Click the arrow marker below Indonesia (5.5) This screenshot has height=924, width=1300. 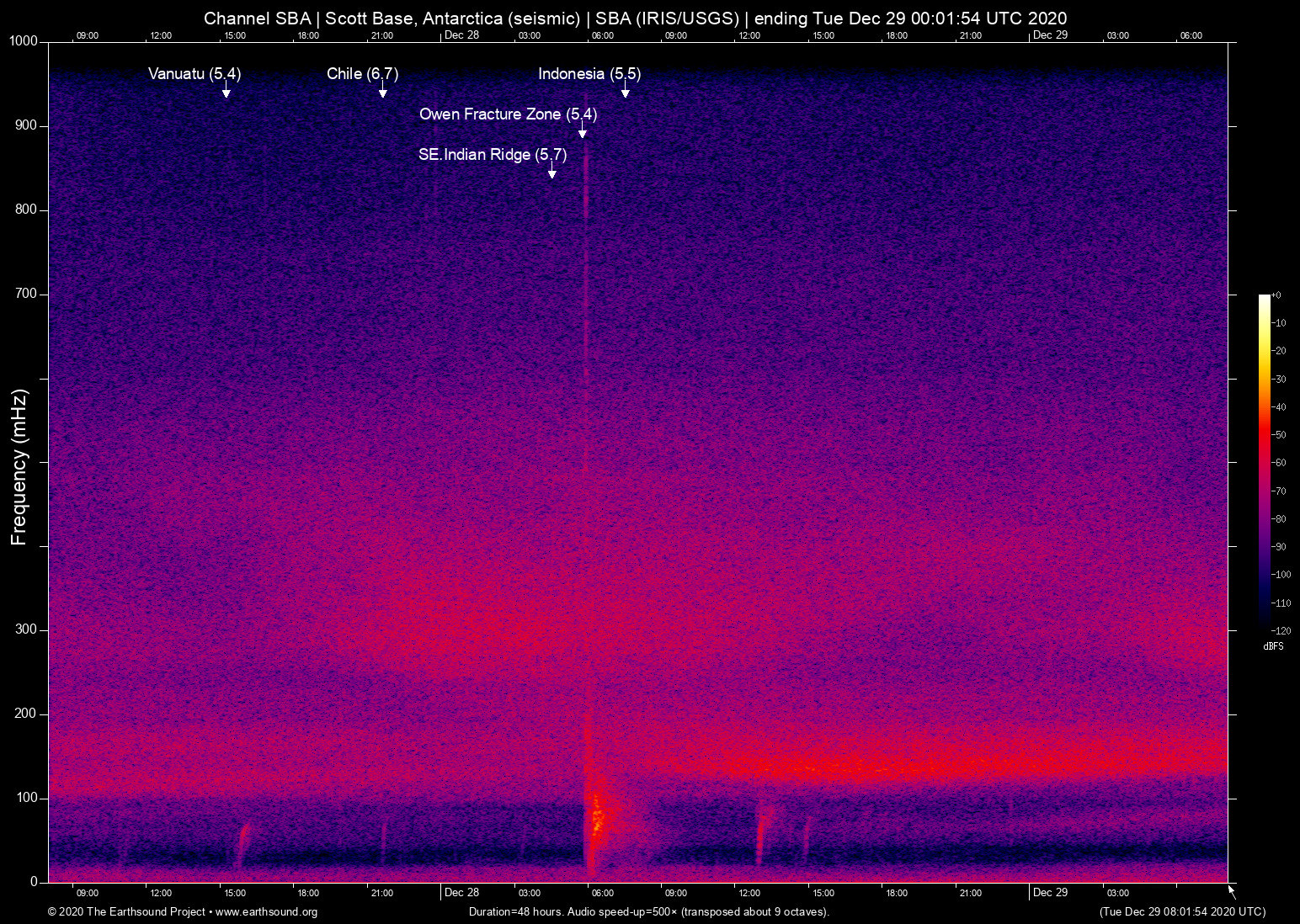click(x=625, y=91)
